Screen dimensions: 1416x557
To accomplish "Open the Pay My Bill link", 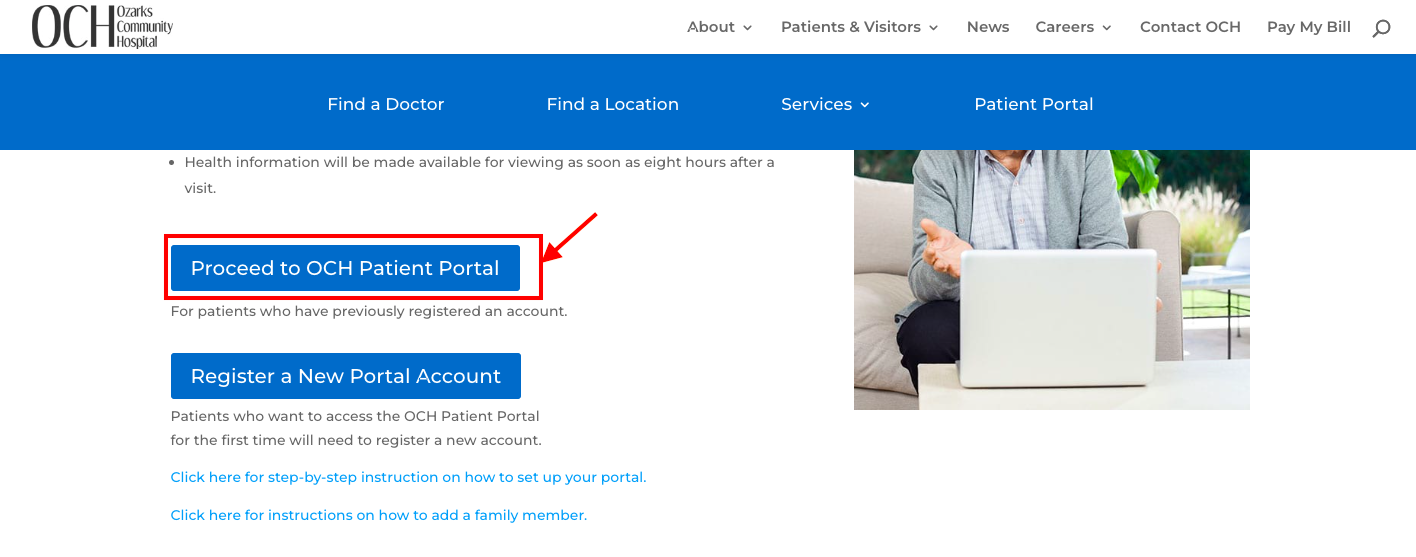I will tap(1308, 27).
